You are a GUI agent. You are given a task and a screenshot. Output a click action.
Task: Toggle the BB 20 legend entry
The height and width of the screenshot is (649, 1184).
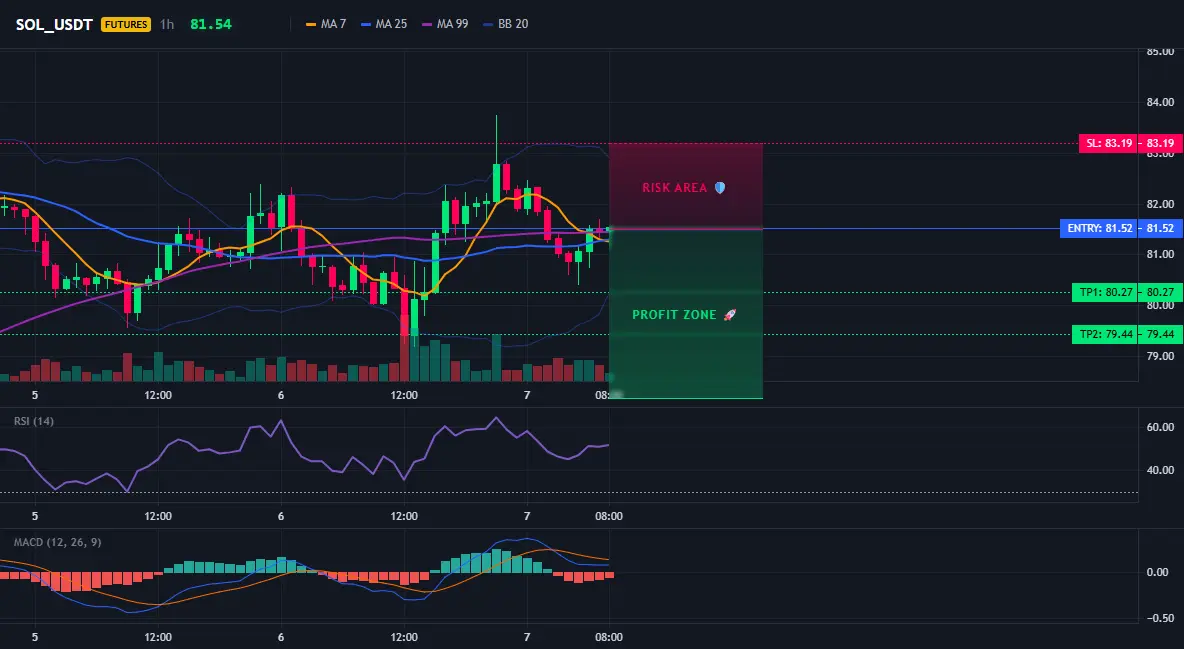tap(505, 24)
